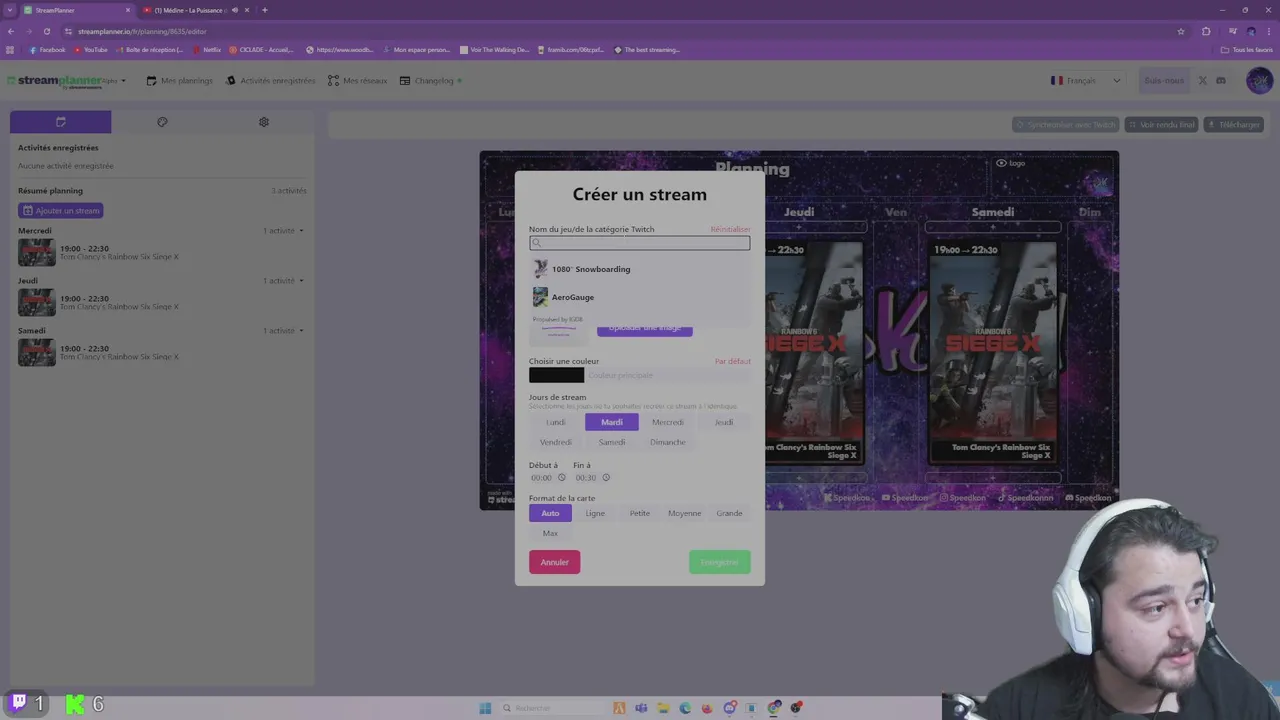Select Samedi as stream day
Image resolution: width=1280 pixels, height=720 pixels.
click(x=612, y=442)
